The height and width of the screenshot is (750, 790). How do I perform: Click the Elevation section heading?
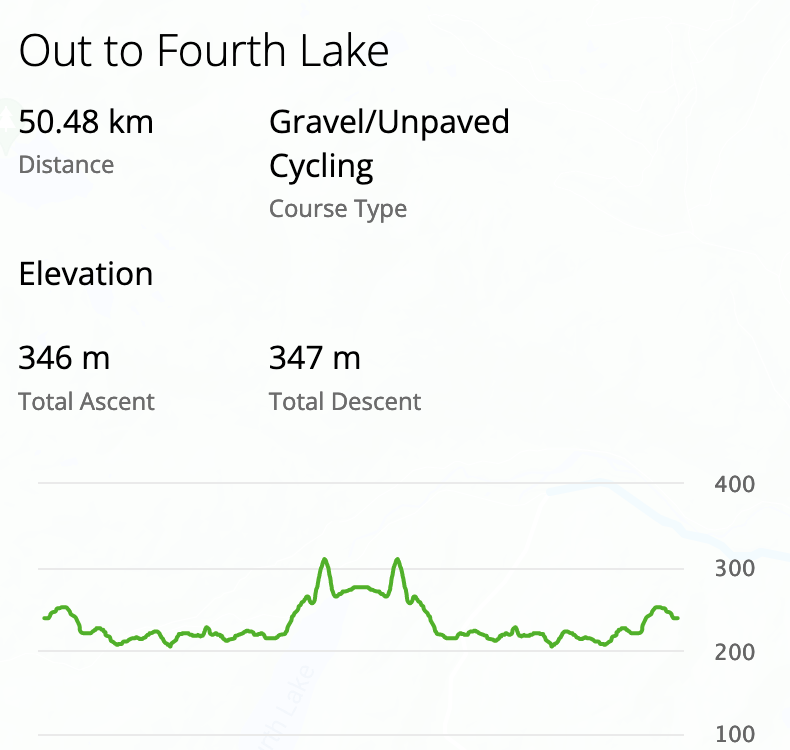click(x=86, y=274)
